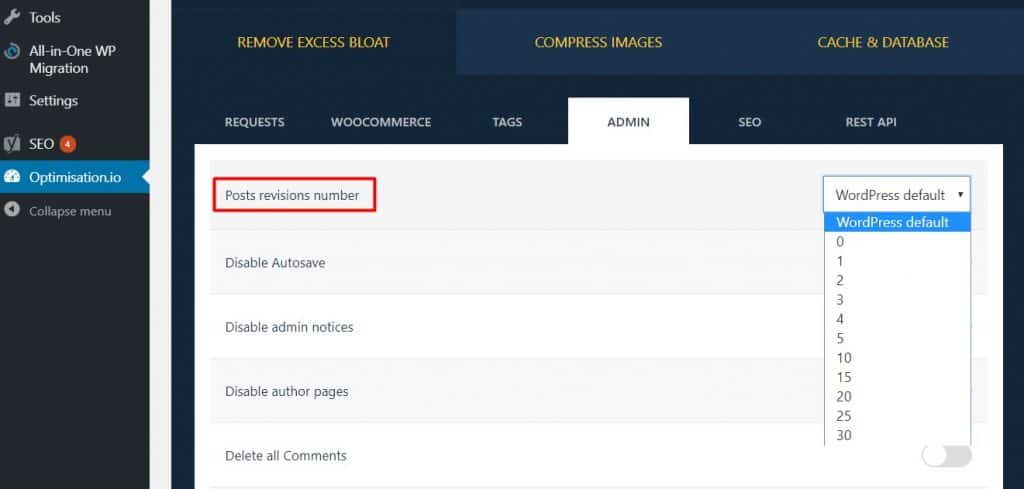Viewport: 1024px width, 489px height.
Task: Choose 0 revisions from the list
Action: pyautogui.click(x=897, y=242)
